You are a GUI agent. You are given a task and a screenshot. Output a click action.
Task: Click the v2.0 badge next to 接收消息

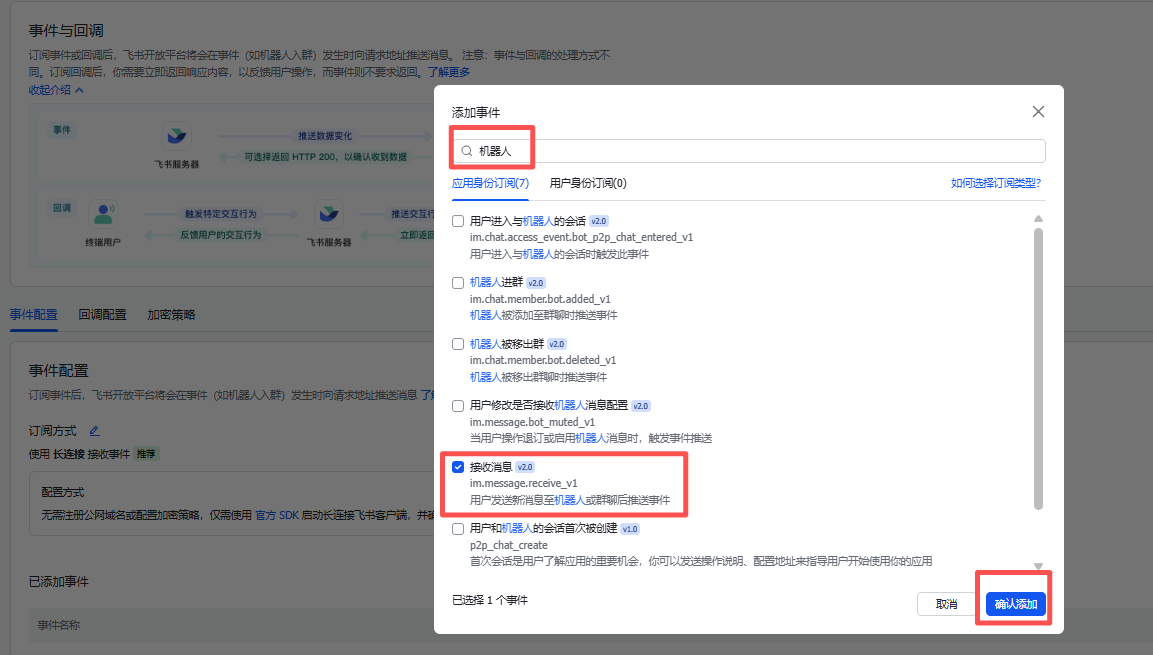pyautogui.click(x=524, y=466)
